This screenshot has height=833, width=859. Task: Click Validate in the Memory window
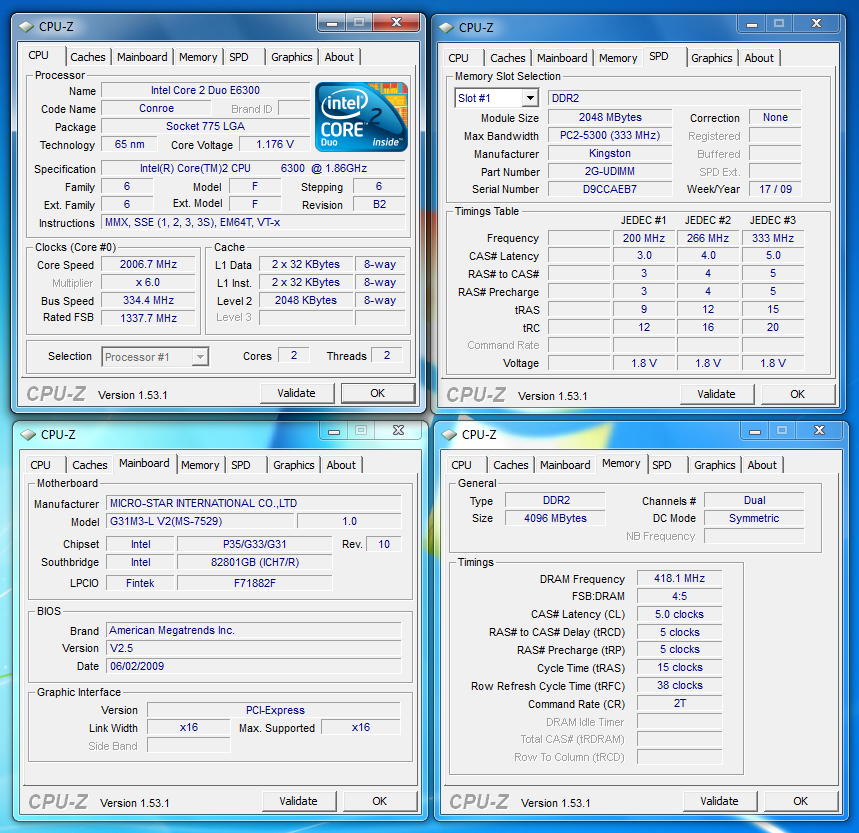pos(719,801)
